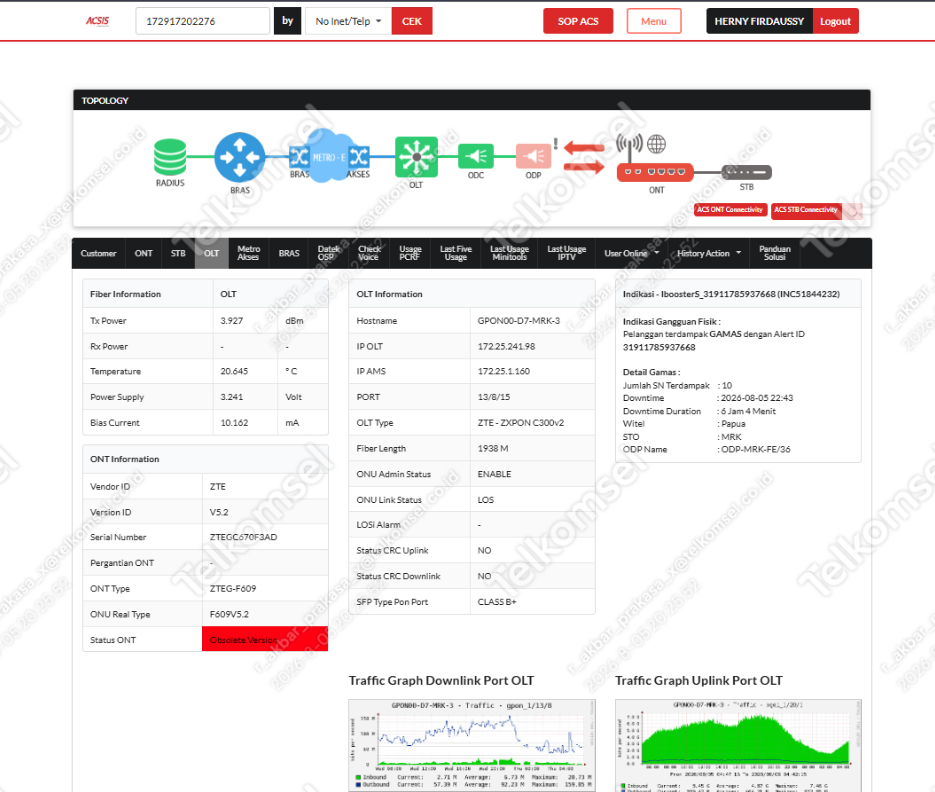
Task: Open the Last Five Usage tab
Action: [x=456, y=253]
